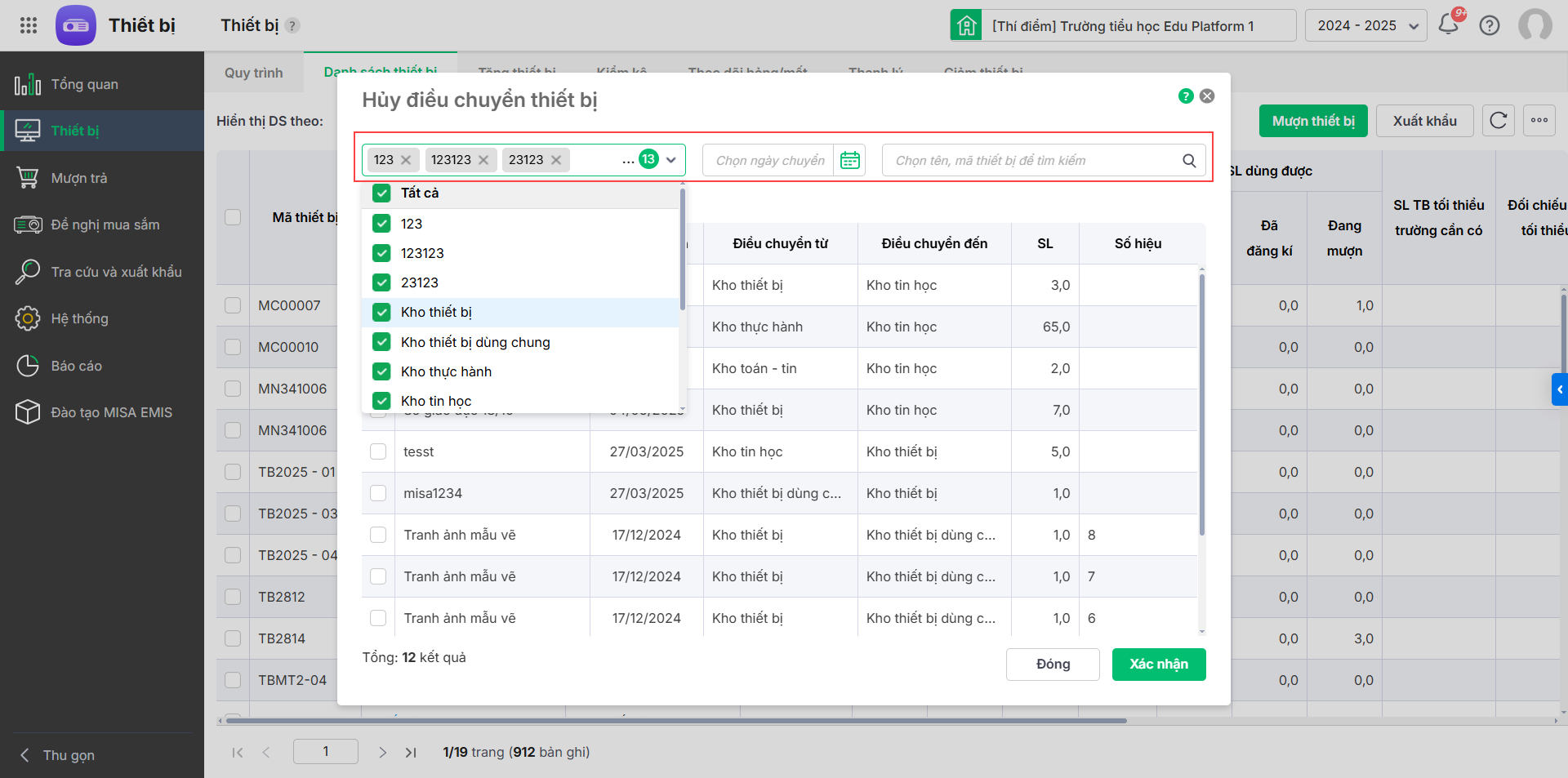
Task: Click the Báo cáo pie chart icon
Action: 28,366
